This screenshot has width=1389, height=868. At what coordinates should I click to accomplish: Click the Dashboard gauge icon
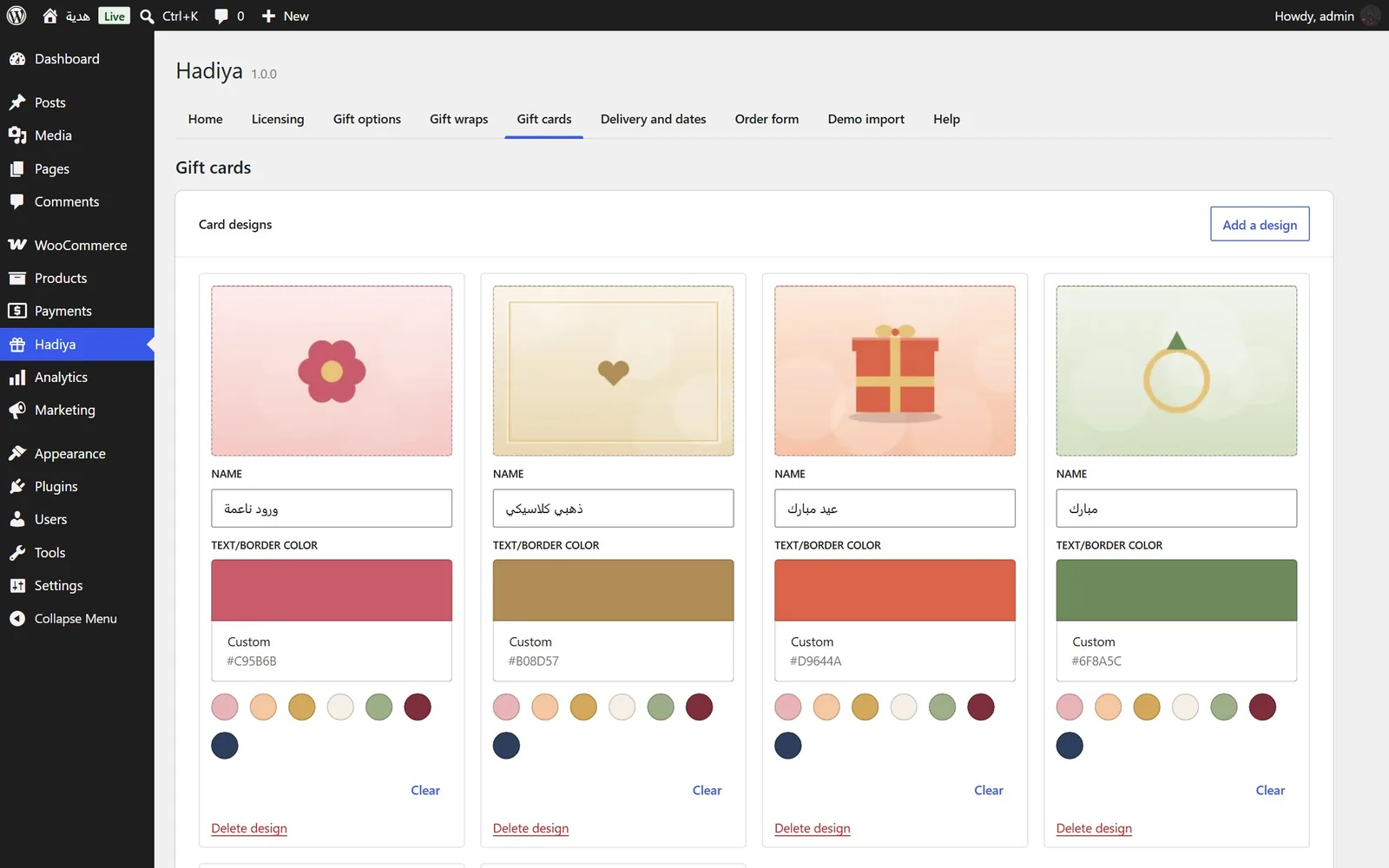tap(17, 59)
